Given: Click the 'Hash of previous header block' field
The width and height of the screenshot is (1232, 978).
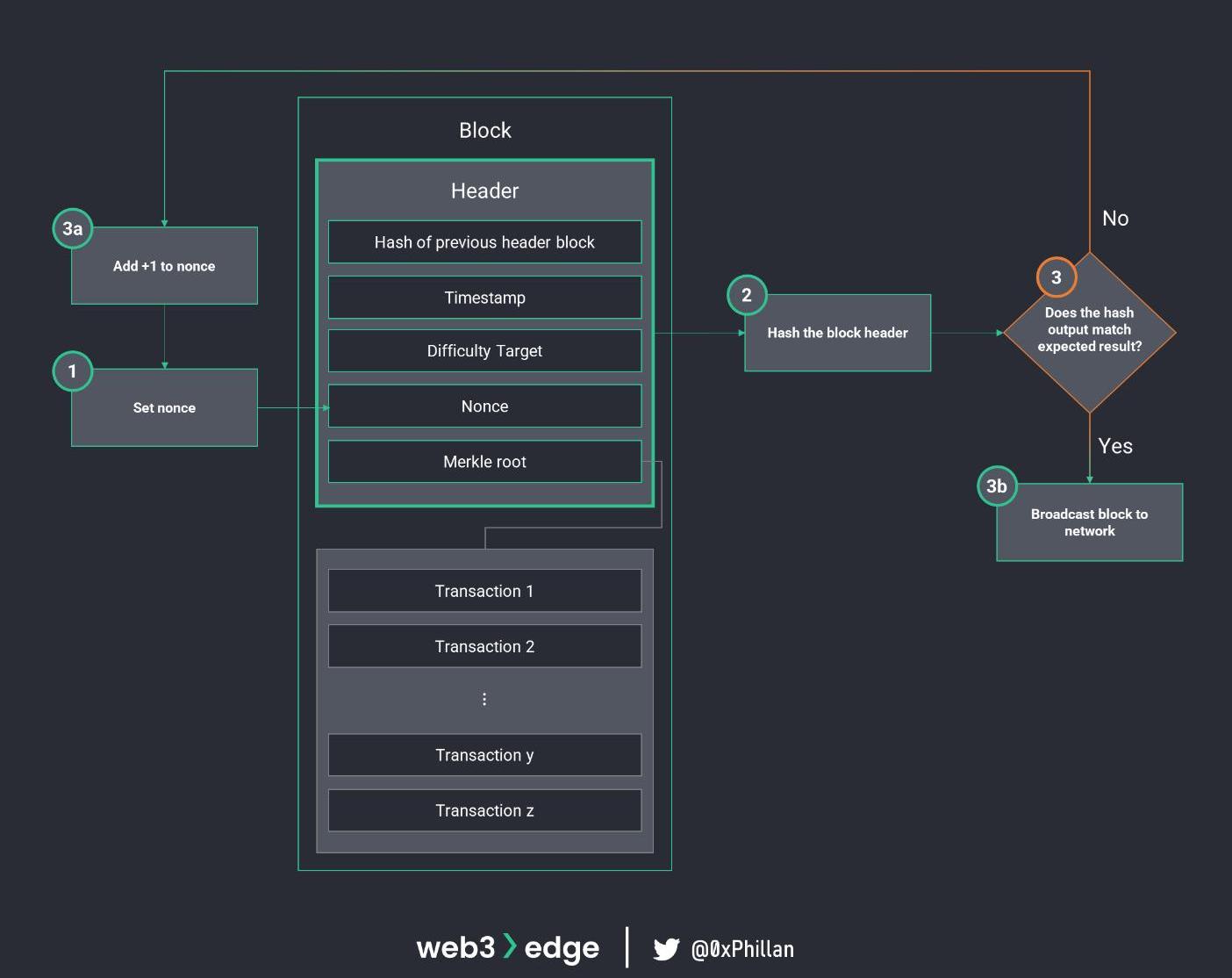Looking at the screenshot, I should click(484, 242).
